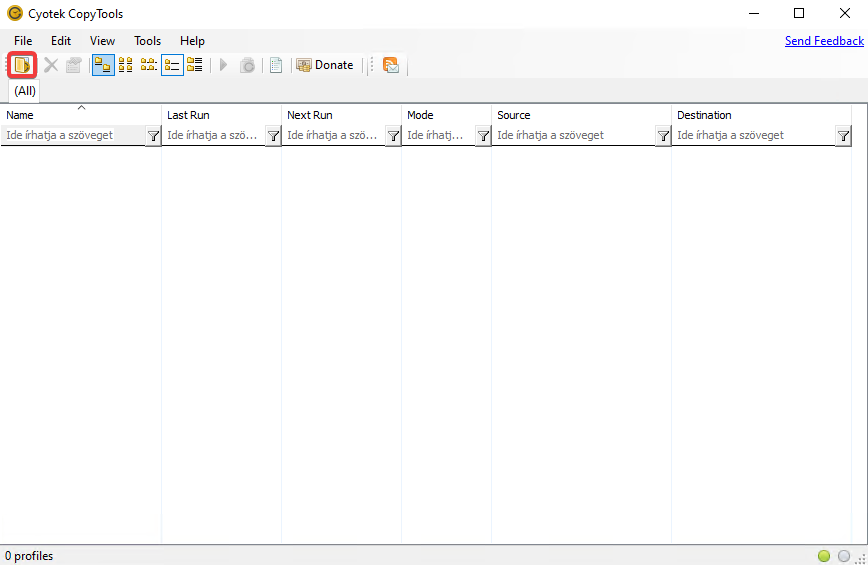The width and height of the screenshot is (868, 565).
Task: Click the red X delete icon
Action: 51,65
